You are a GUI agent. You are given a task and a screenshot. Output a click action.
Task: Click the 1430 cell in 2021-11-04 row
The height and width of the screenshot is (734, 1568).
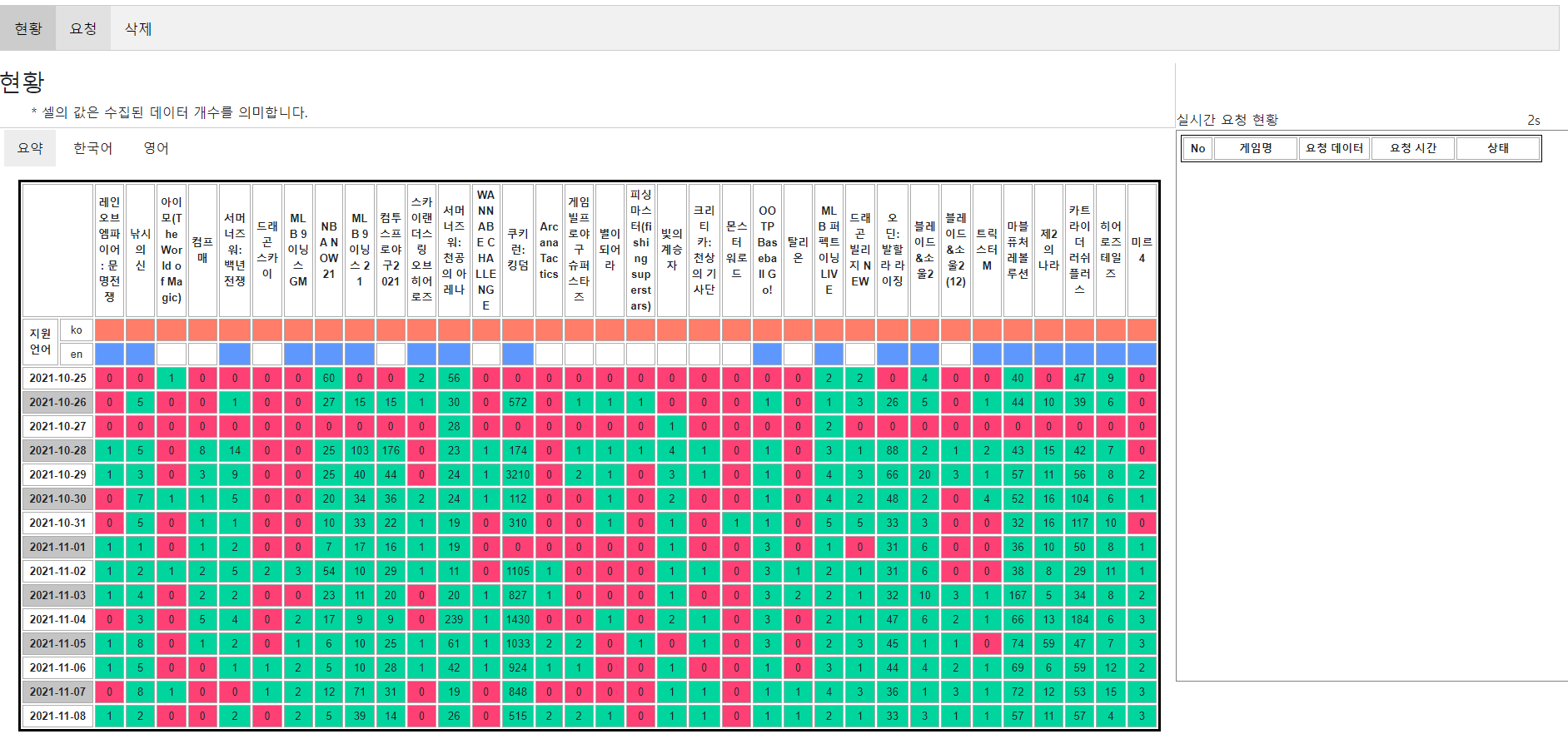pyautogui.click(x=518, y=619)
